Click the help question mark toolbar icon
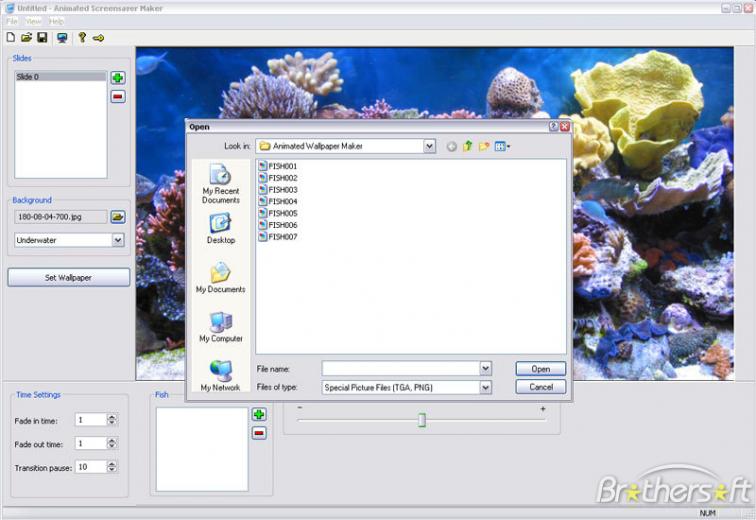 click(82, 37)
